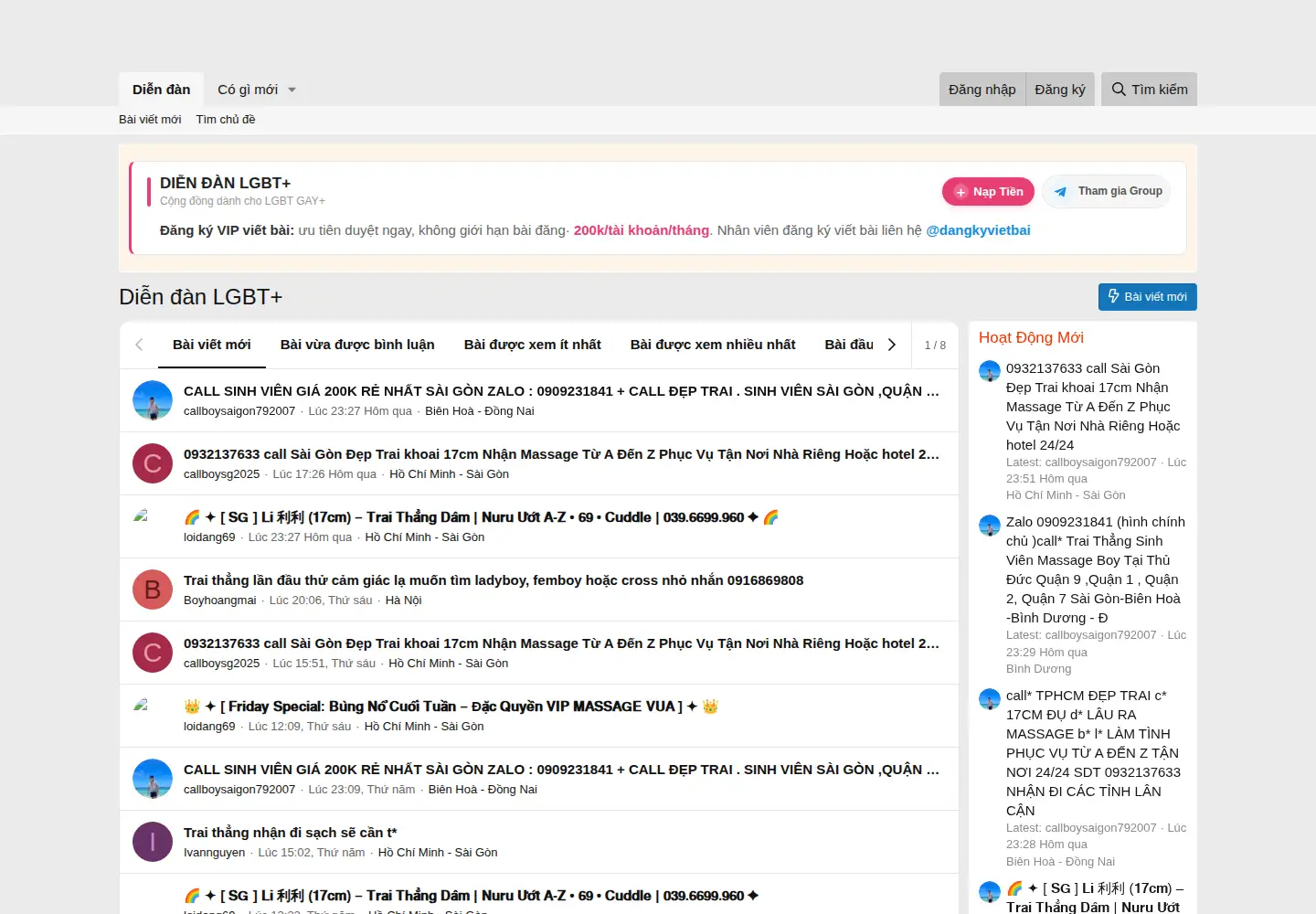Click the blue Bài viết mới post button
Screen dimensions: 1316x914
click(x=1147, y=297)
